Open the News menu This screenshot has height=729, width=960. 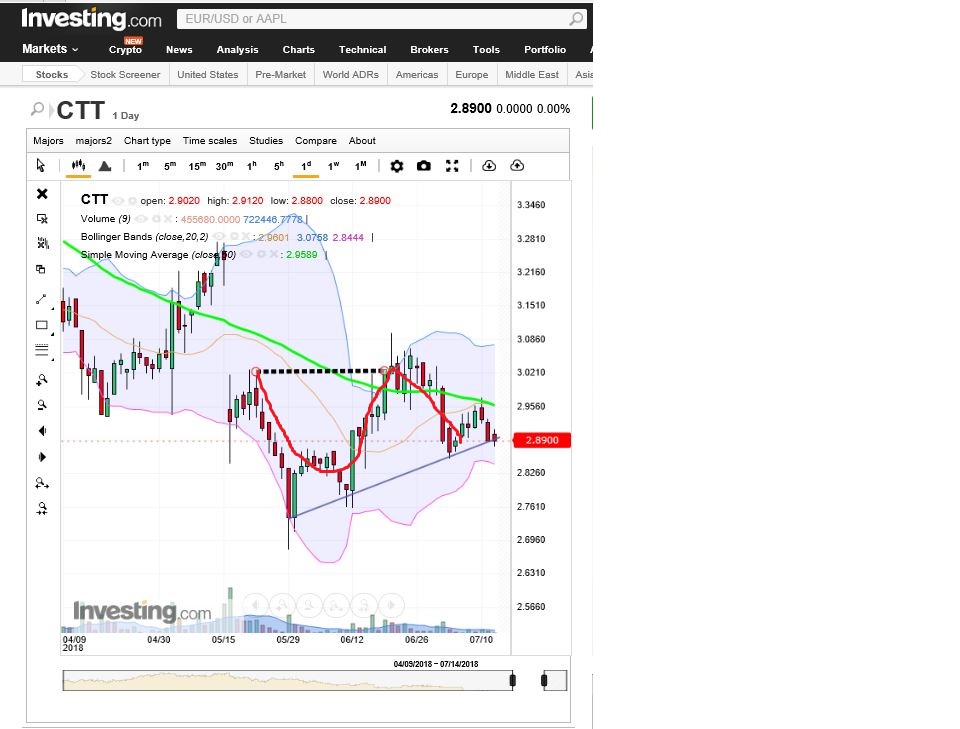[179, 50]
